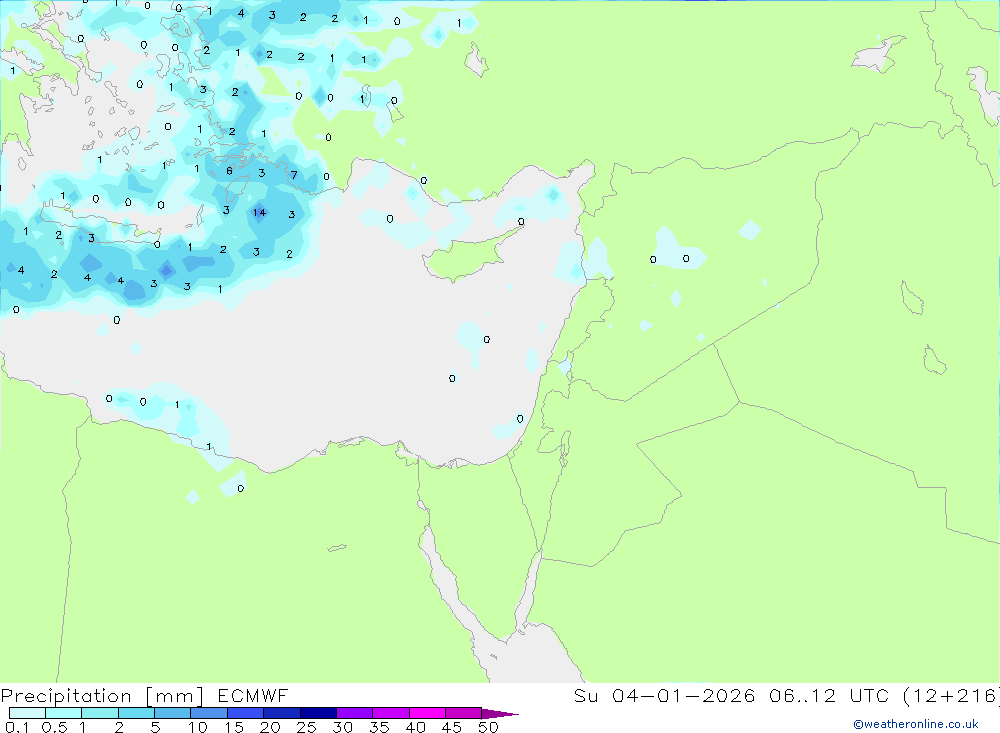Click the 15–20 mm legend color box
This screenshot has height=733, width=1000.
(x=245, y=713)
